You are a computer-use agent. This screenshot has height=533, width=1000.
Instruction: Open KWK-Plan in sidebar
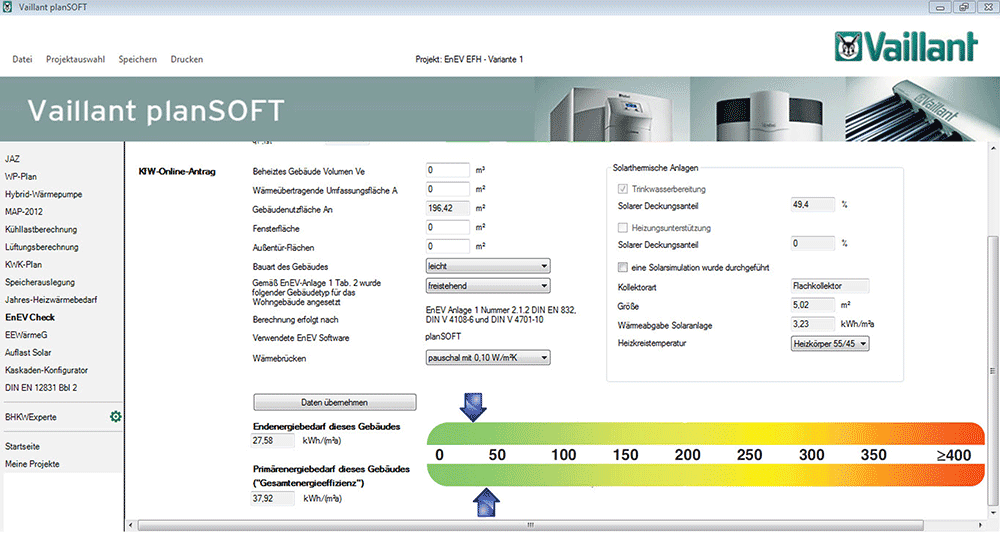click(23, 264)
